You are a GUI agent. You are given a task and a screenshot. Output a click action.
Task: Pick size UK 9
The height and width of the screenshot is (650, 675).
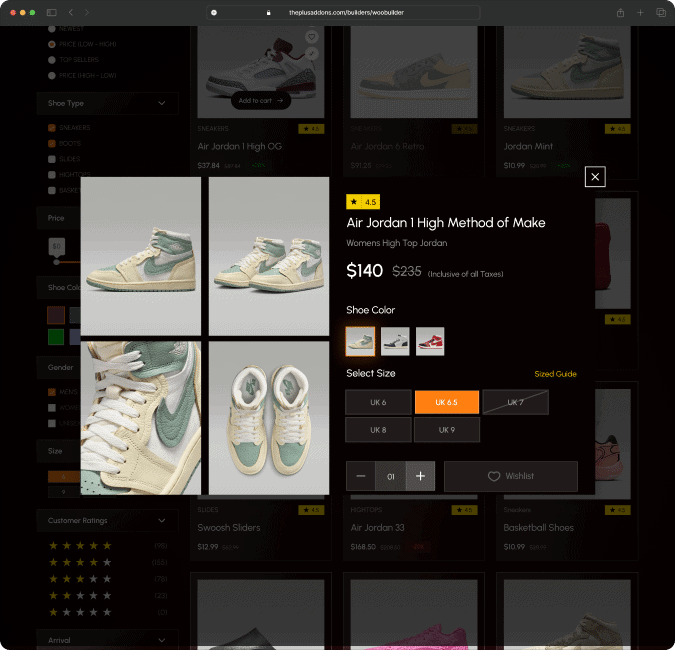tap(446, 430)
